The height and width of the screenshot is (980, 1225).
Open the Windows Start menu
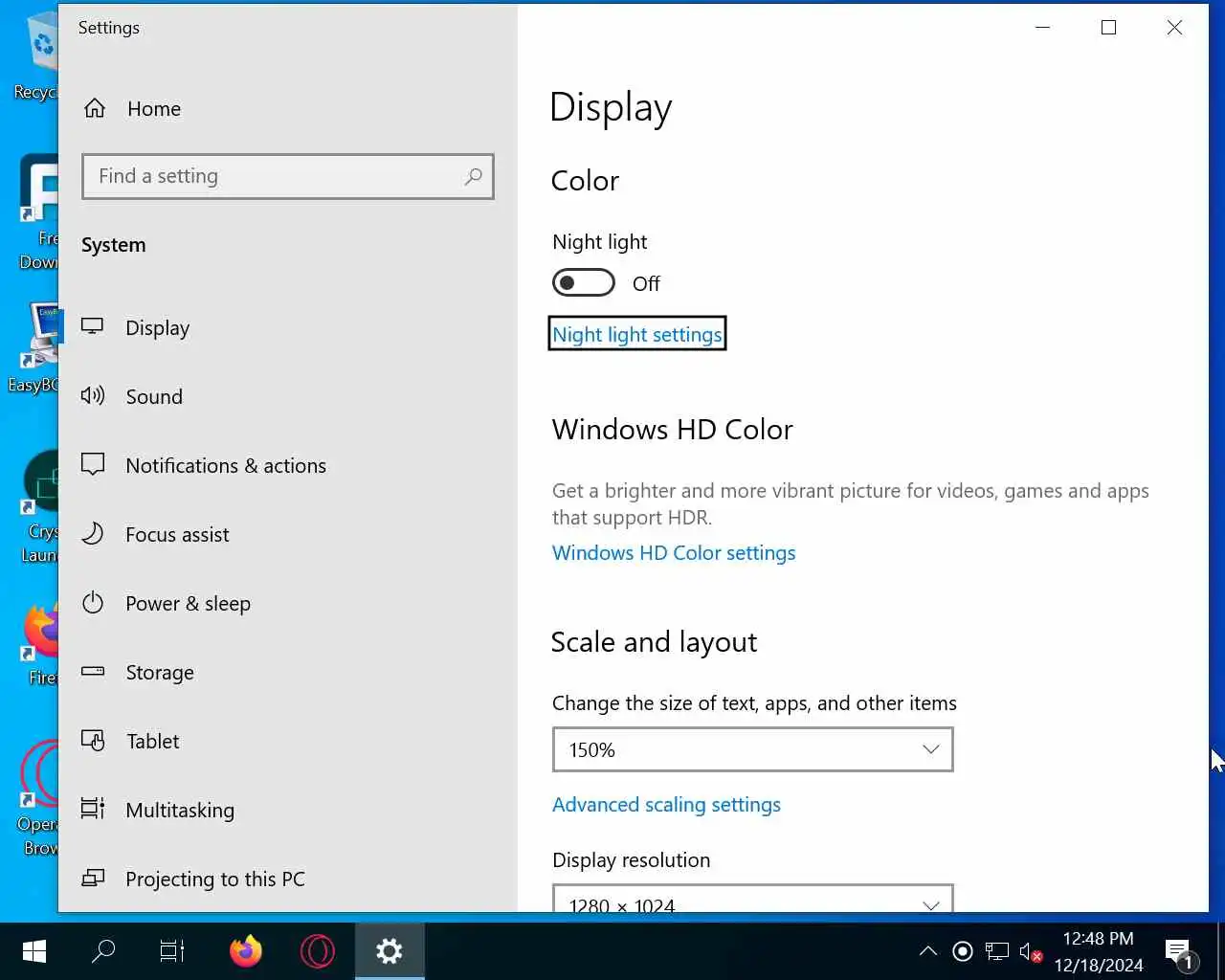tap(34, 951)
